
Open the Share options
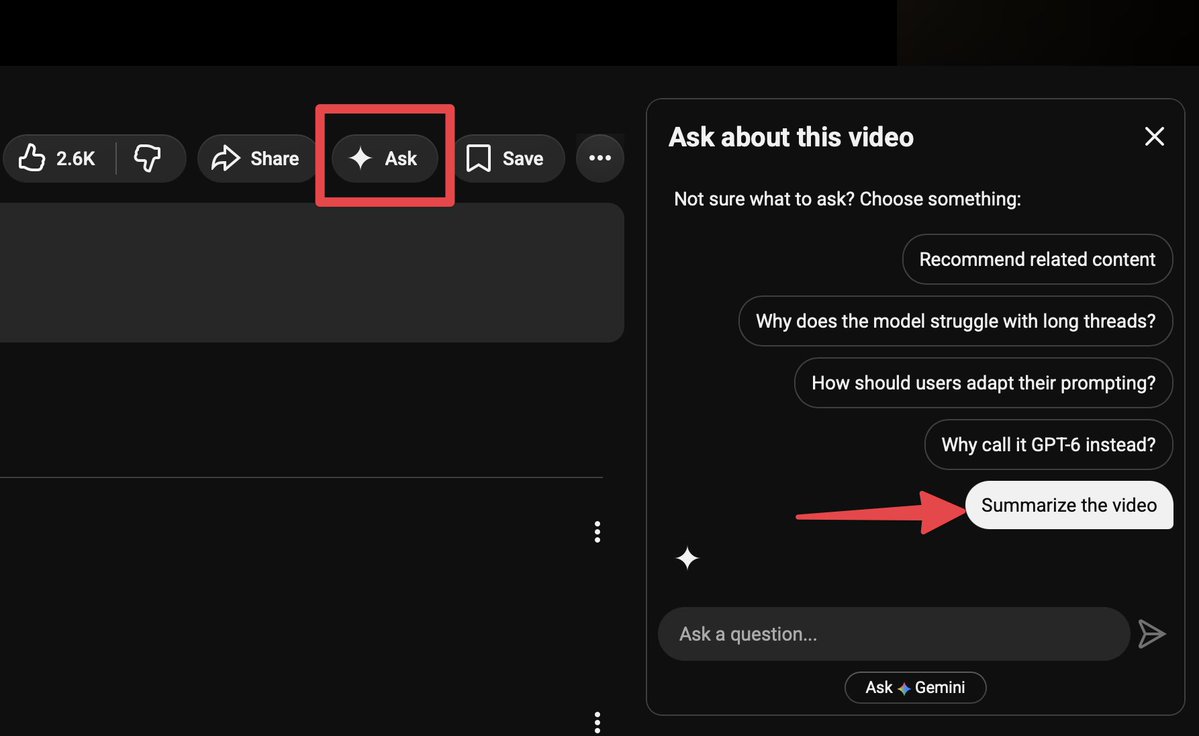point(257,158)
